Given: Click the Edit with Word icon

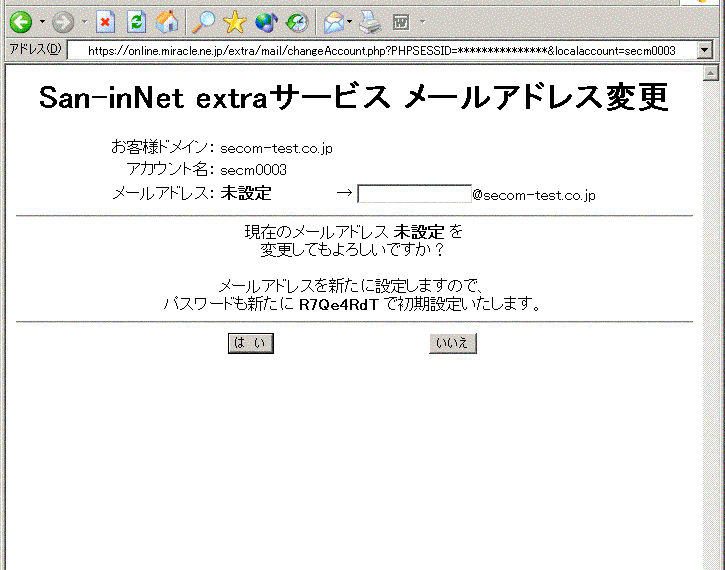Looking at the screenshot, I should pyautogui.click(x=402, y=21).
